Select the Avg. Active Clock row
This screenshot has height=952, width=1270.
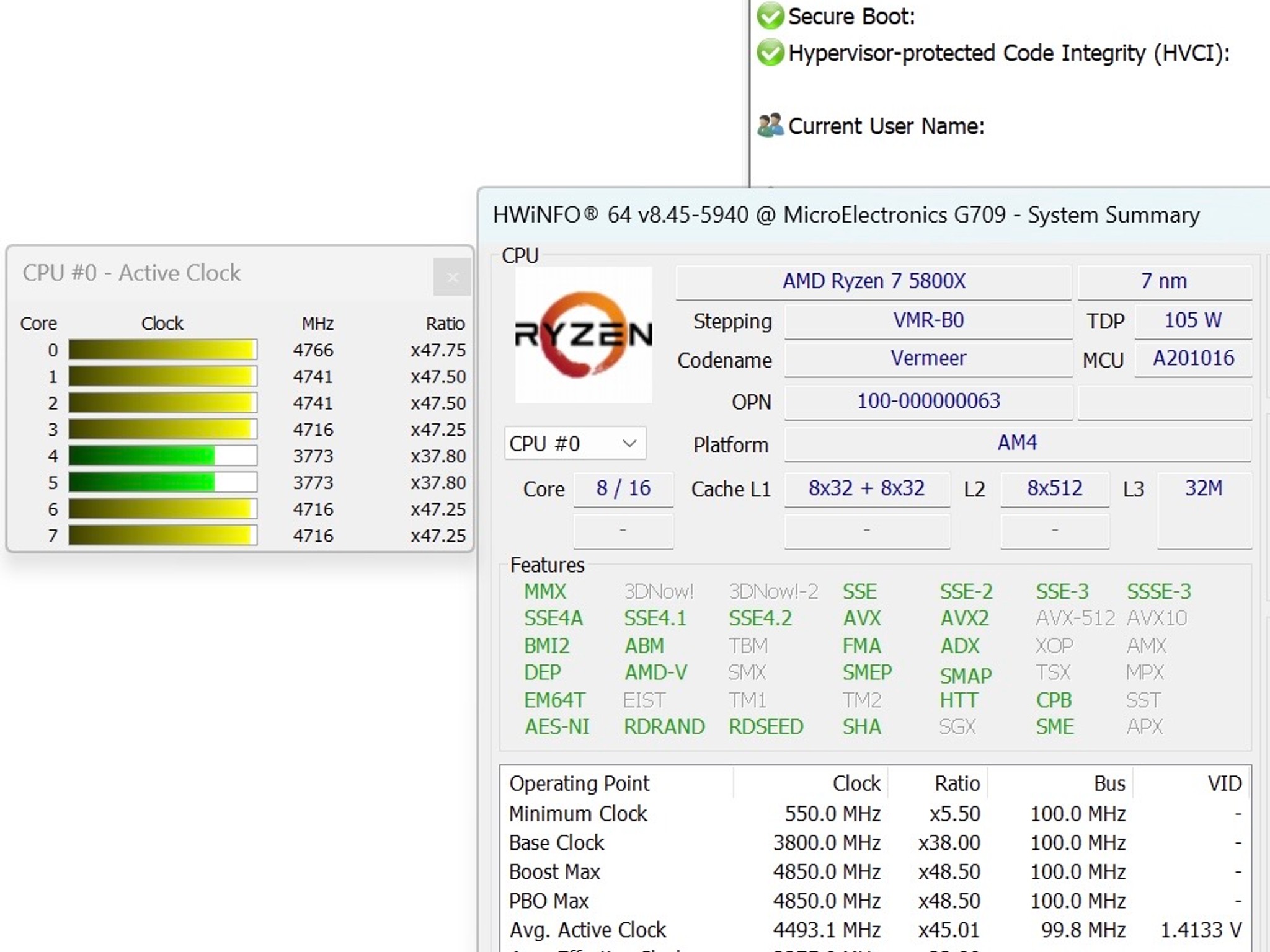[875, 930]
